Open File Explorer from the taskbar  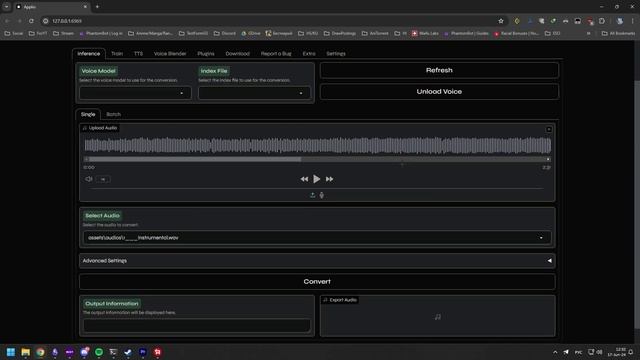(x=25, y=352)
